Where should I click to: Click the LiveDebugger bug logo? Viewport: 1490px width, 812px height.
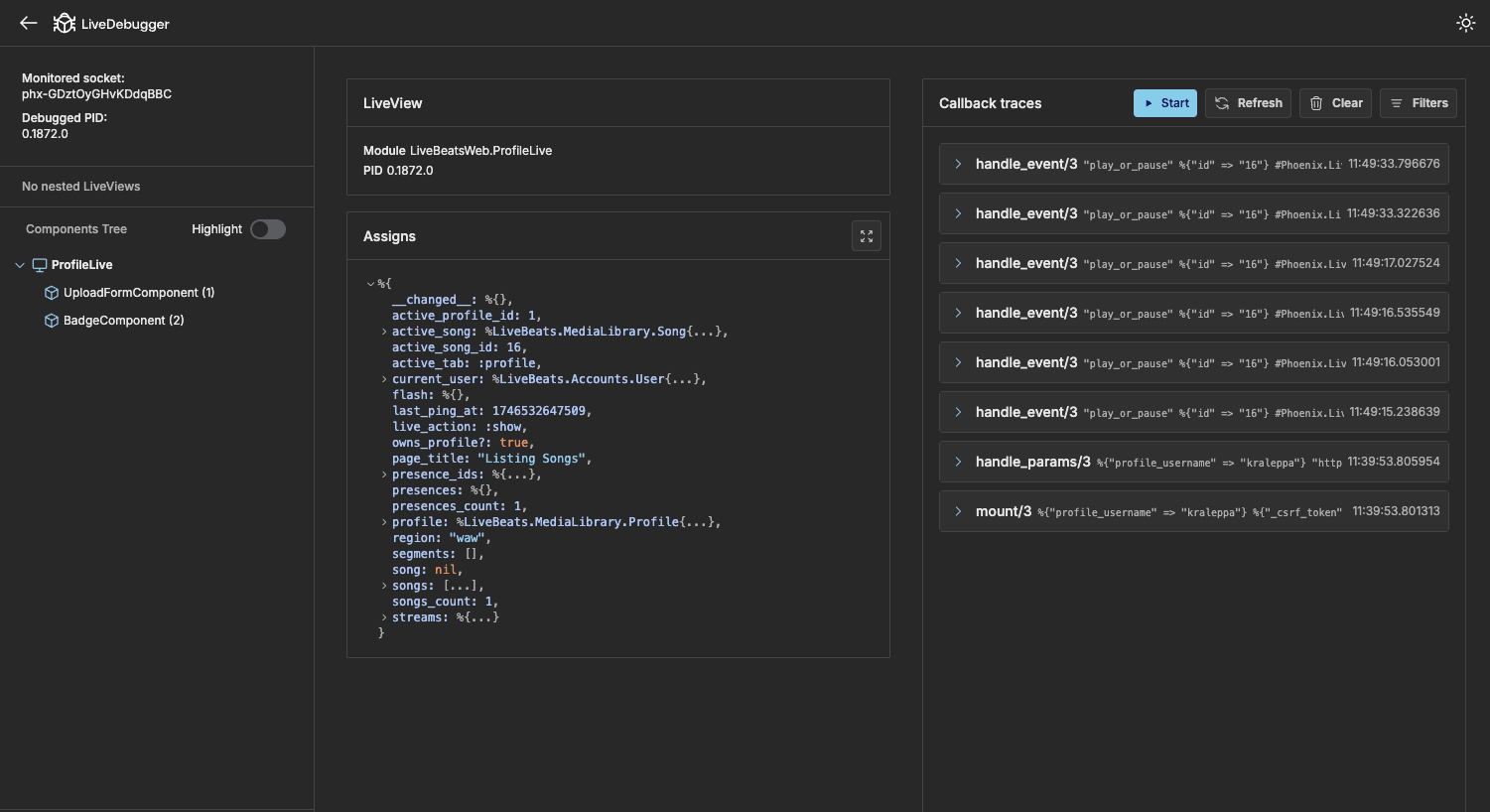point(65,23)
